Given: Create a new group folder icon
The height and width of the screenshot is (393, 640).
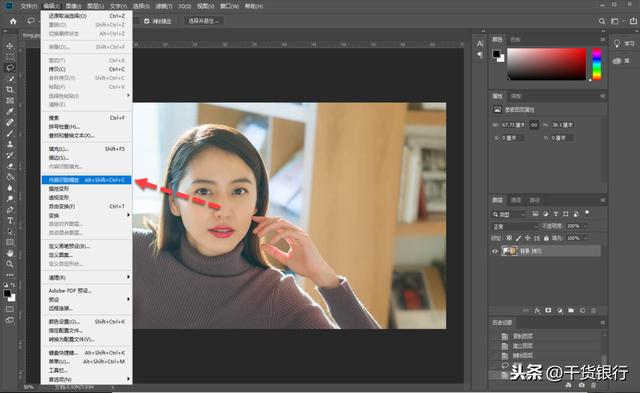Looking at the screenshot, I should click(571, 311).
